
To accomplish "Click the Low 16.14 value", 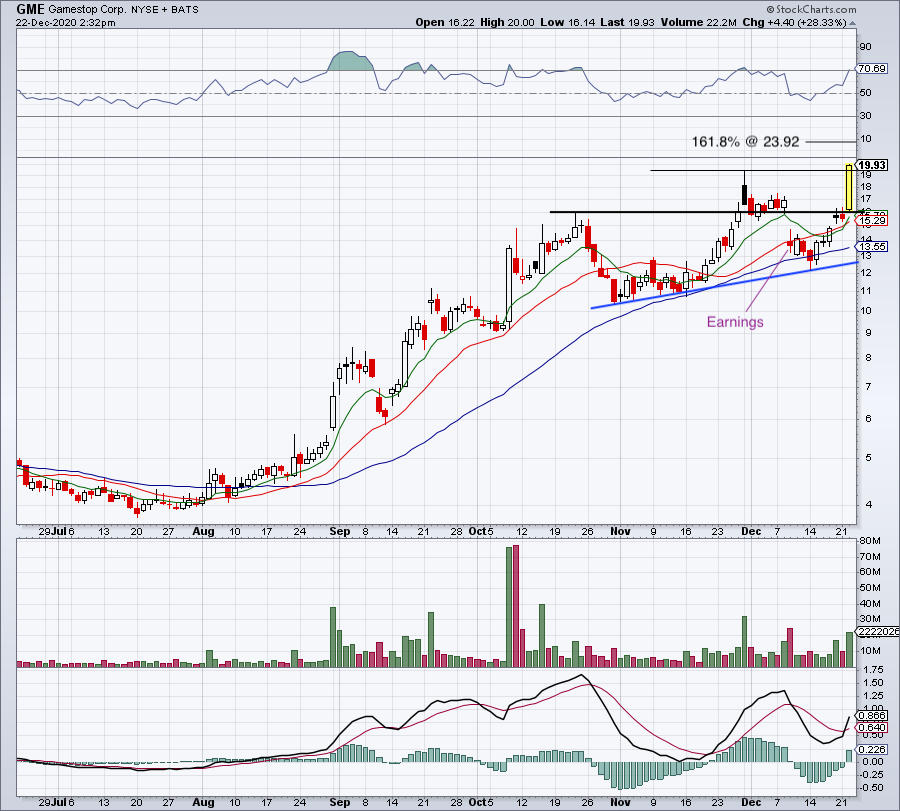I will (567, 22).
